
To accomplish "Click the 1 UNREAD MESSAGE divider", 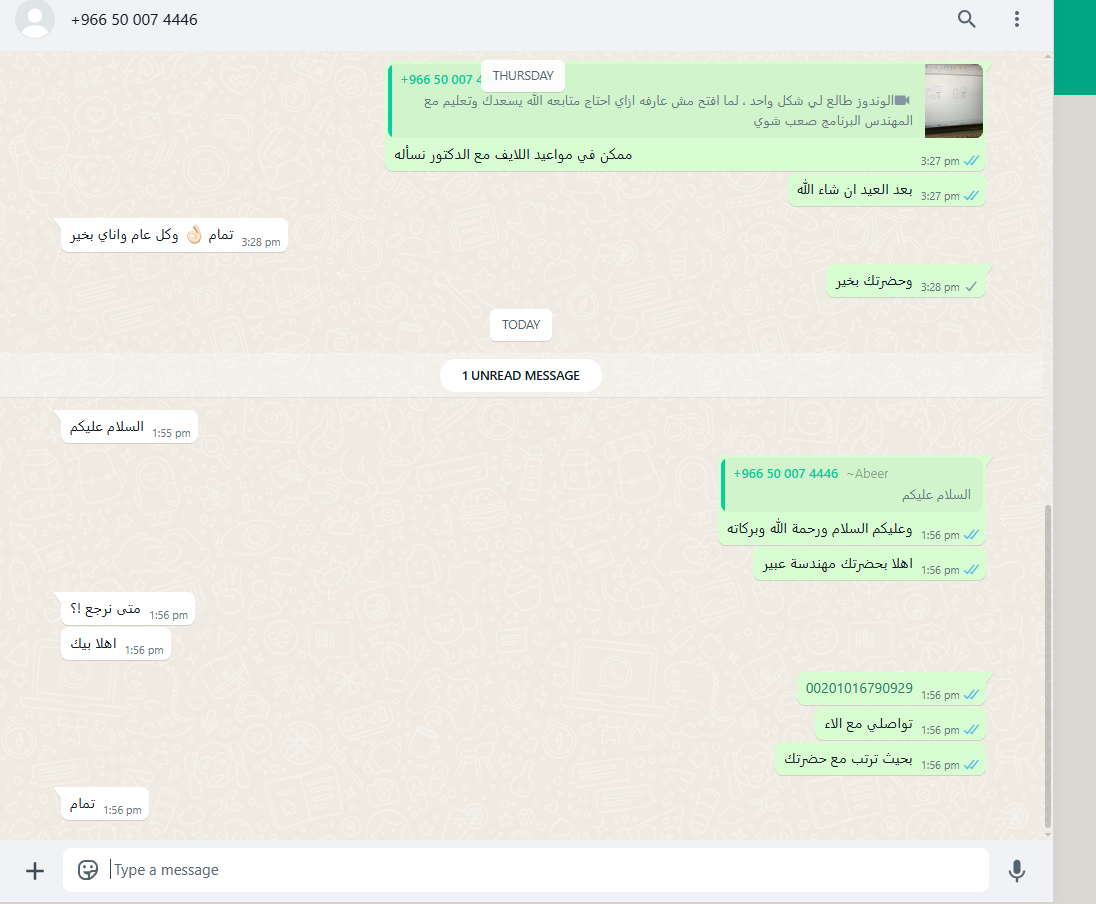I will coord(521,375).
